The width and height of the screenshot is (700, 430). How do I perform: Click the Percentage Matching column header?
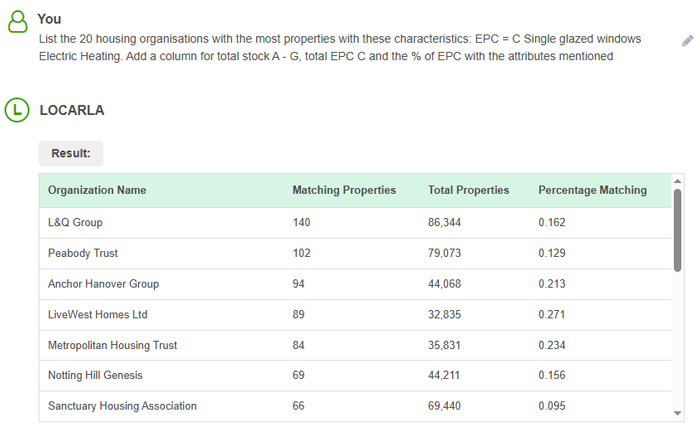[592, 190]
